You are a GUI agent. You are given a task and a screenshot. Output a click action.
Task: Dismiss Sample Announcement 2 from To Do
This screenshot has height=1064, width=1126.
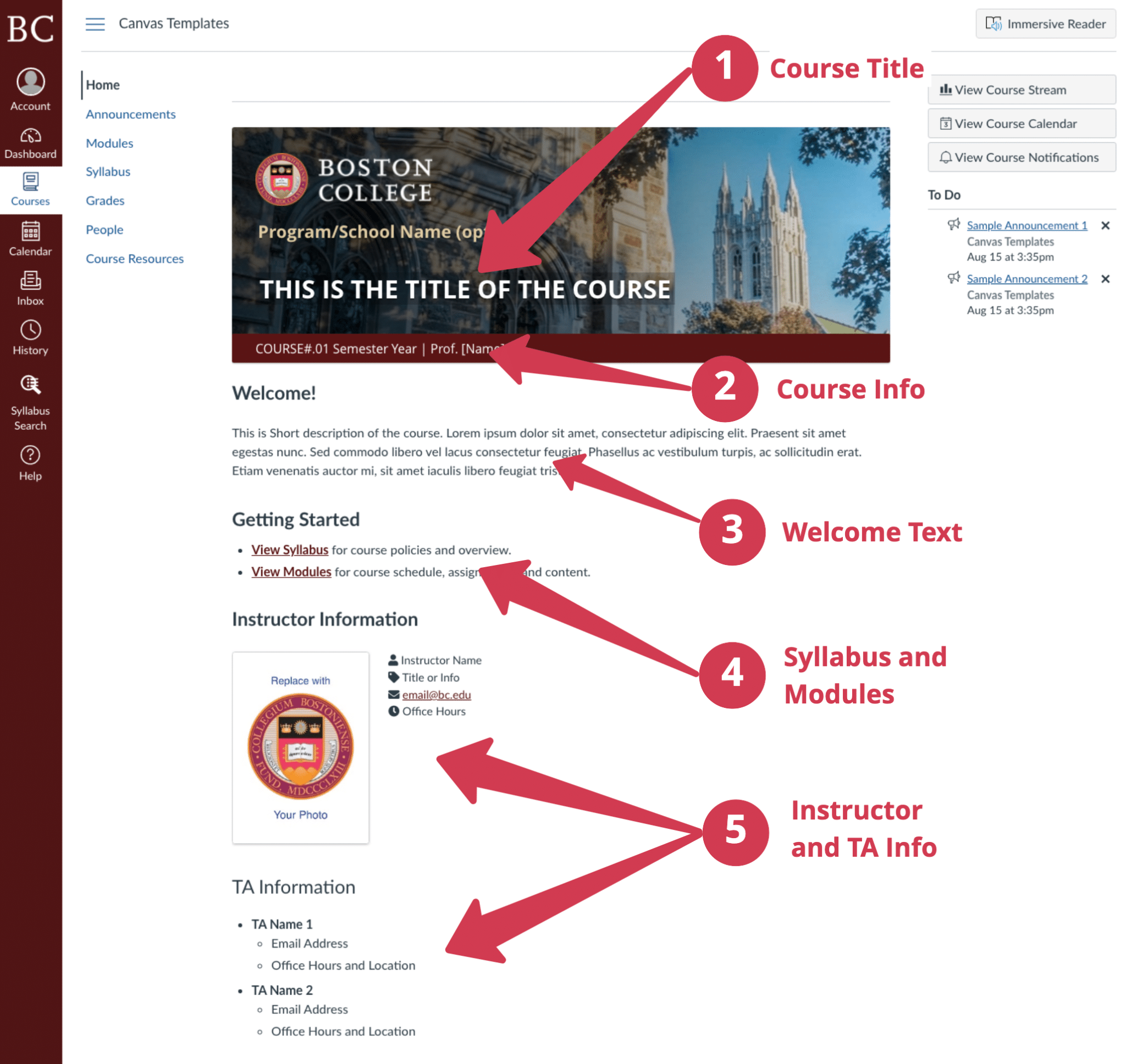click(1106, 279)
